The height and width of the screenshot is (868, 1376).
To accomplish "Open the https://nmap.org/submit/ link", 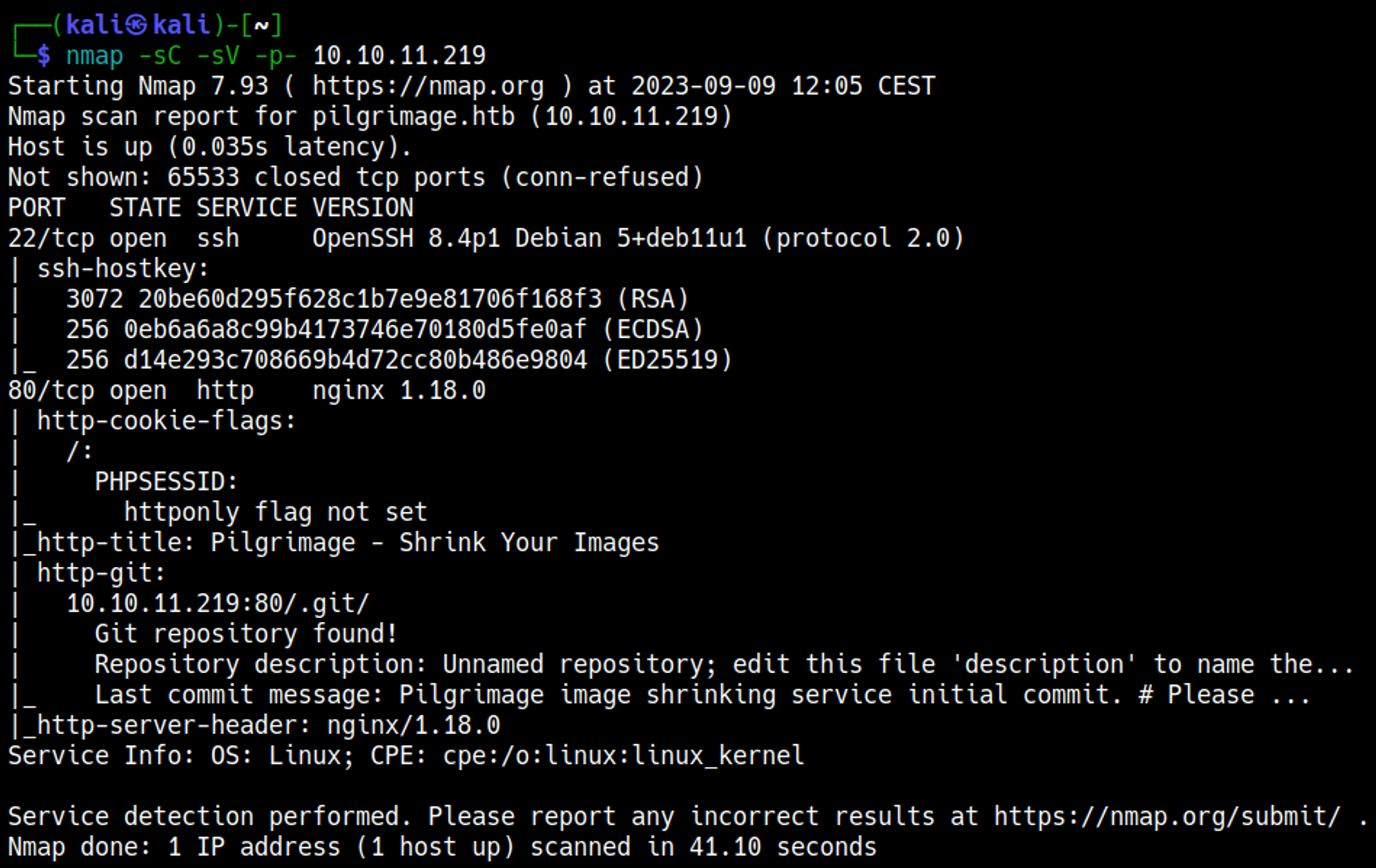I will pyautogui.click(x=1167, y=816).
